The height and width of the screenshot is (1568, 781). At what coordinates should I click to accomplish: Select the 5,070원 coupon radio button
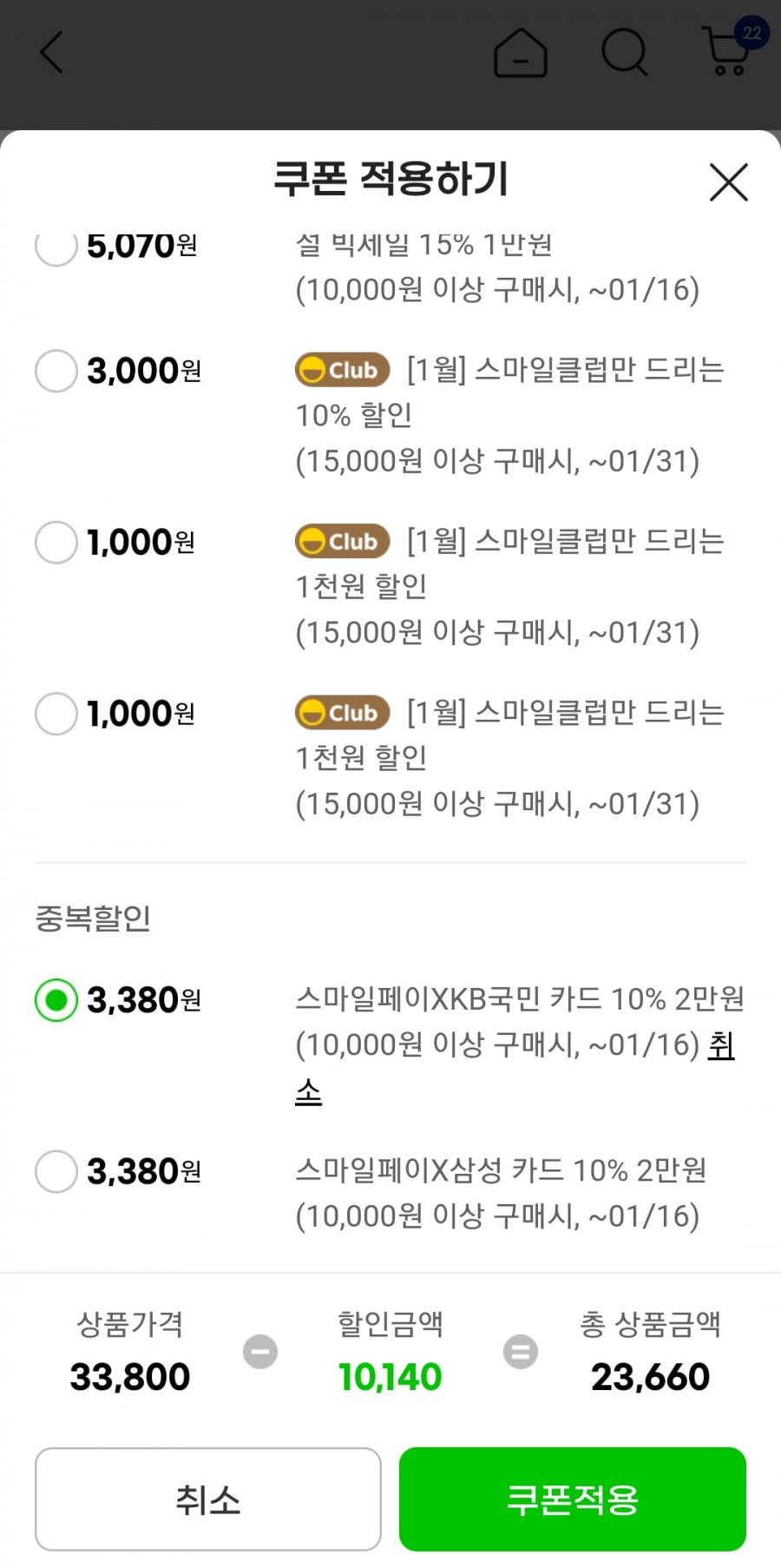[x=56, y=247]
